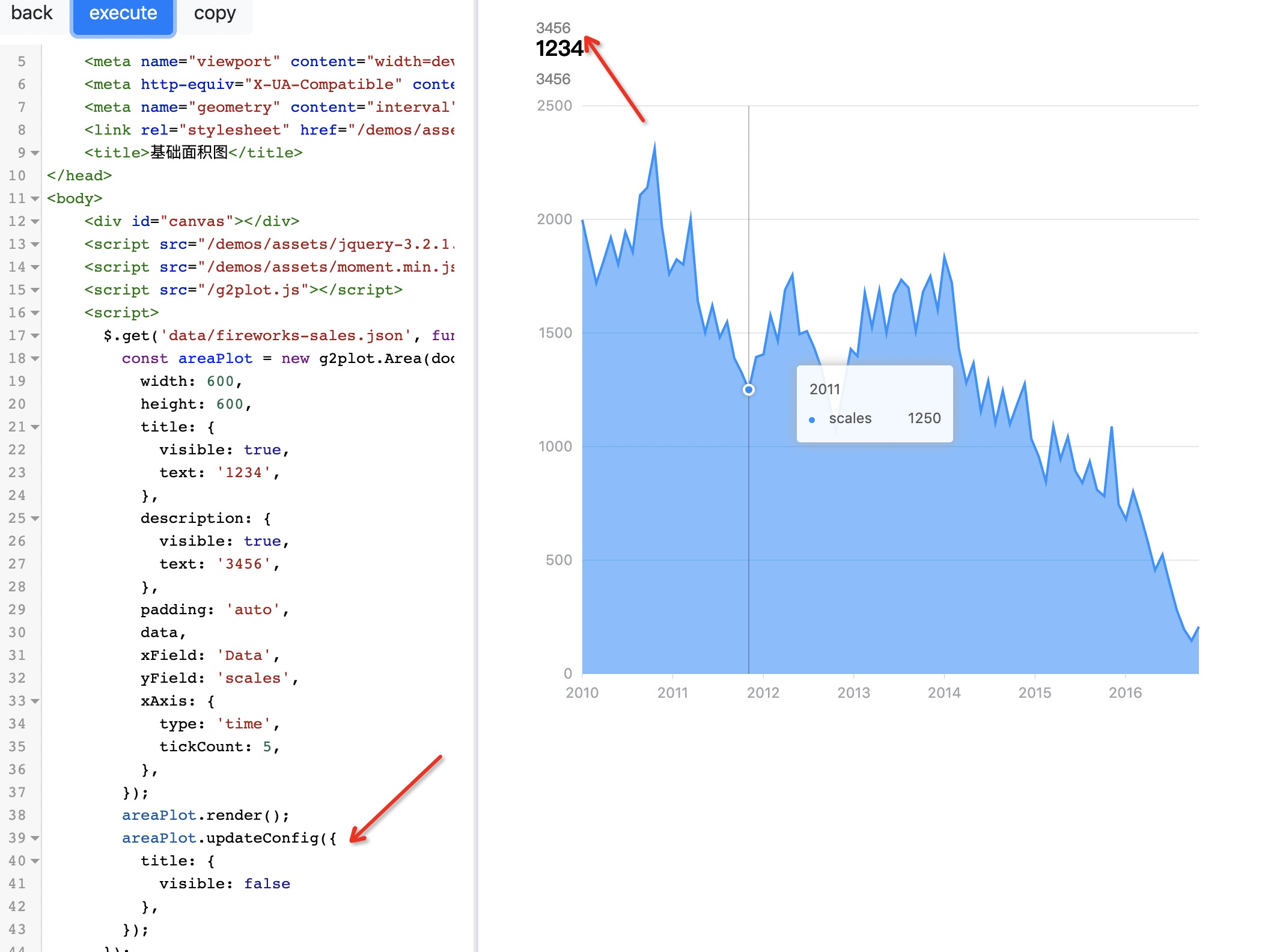Click line number 30 in the gutter
Viewport: 1262px width, 952px height.
17,632
